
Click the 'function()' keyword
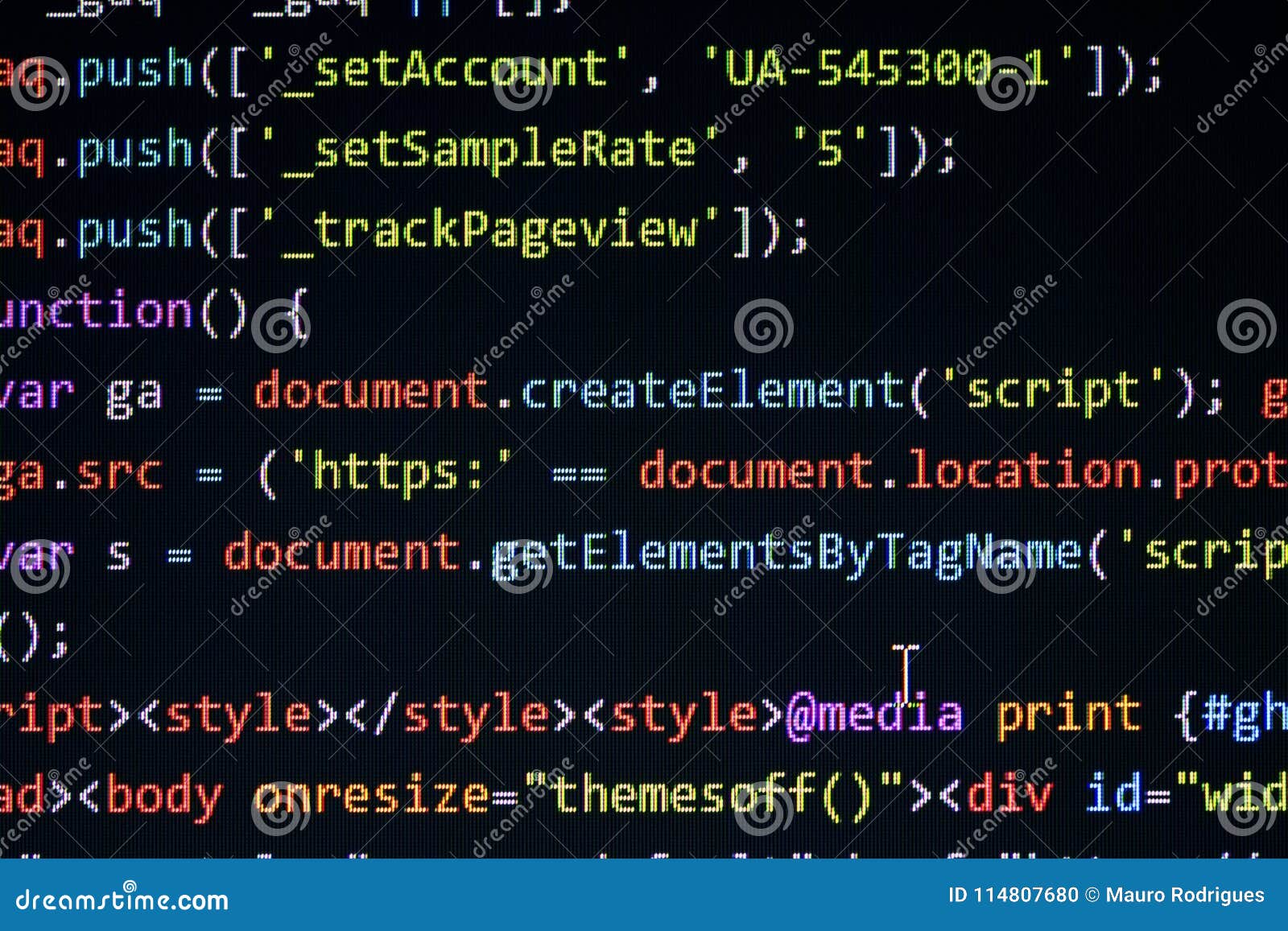click(113, 311)
